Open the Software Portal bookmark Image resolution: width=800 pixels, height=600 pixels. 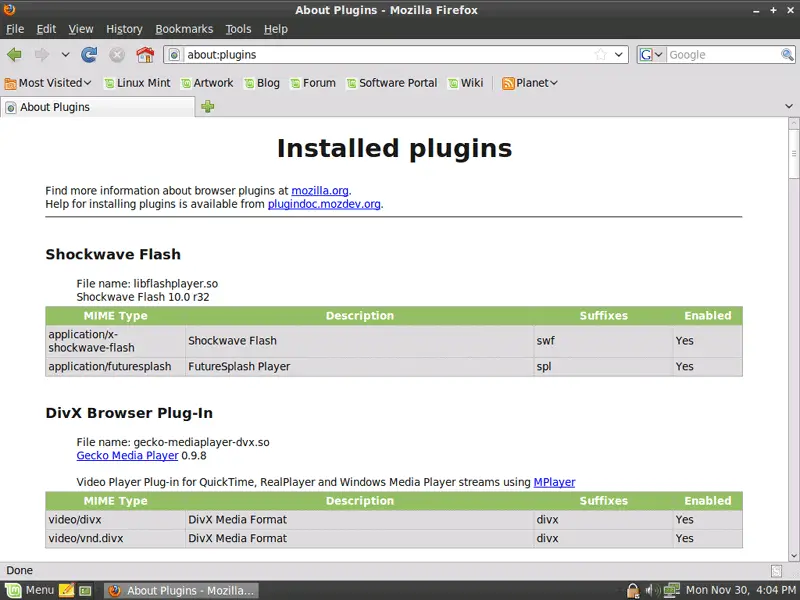click(x=391, y=83)
